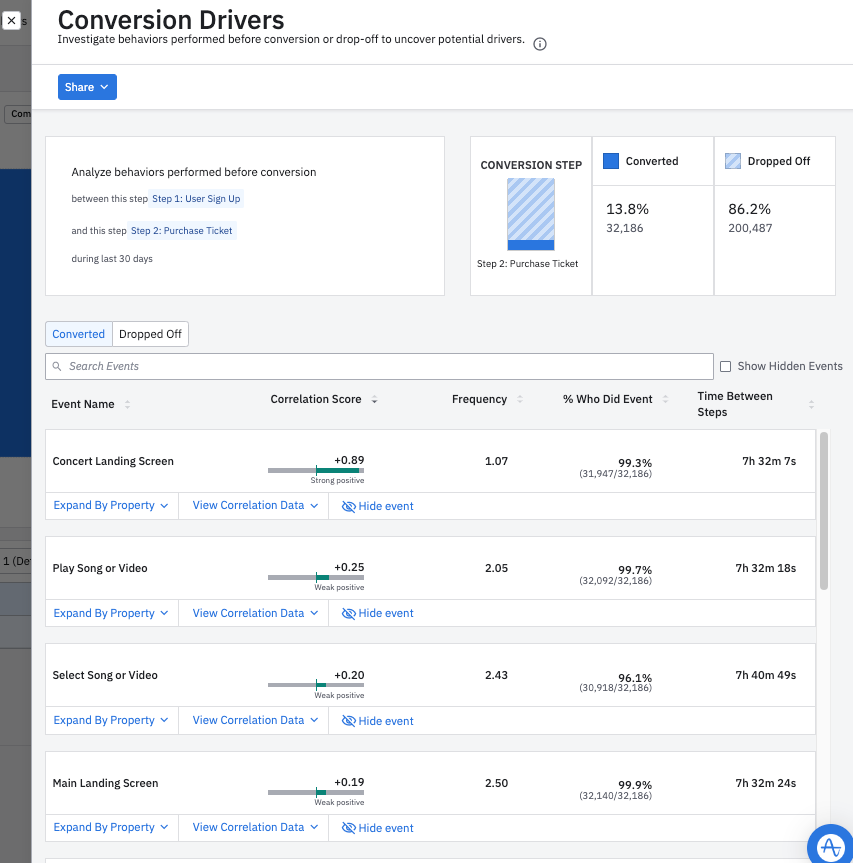
Task: Click the search magnifier icon in Search Events
Action: [58, 367]
